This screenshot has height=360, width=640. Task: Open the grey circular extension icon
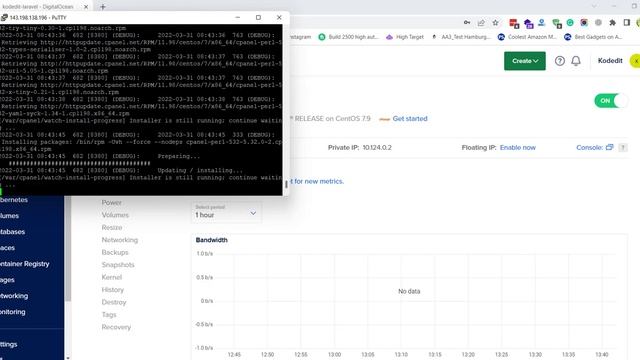(x=598, y=23)
